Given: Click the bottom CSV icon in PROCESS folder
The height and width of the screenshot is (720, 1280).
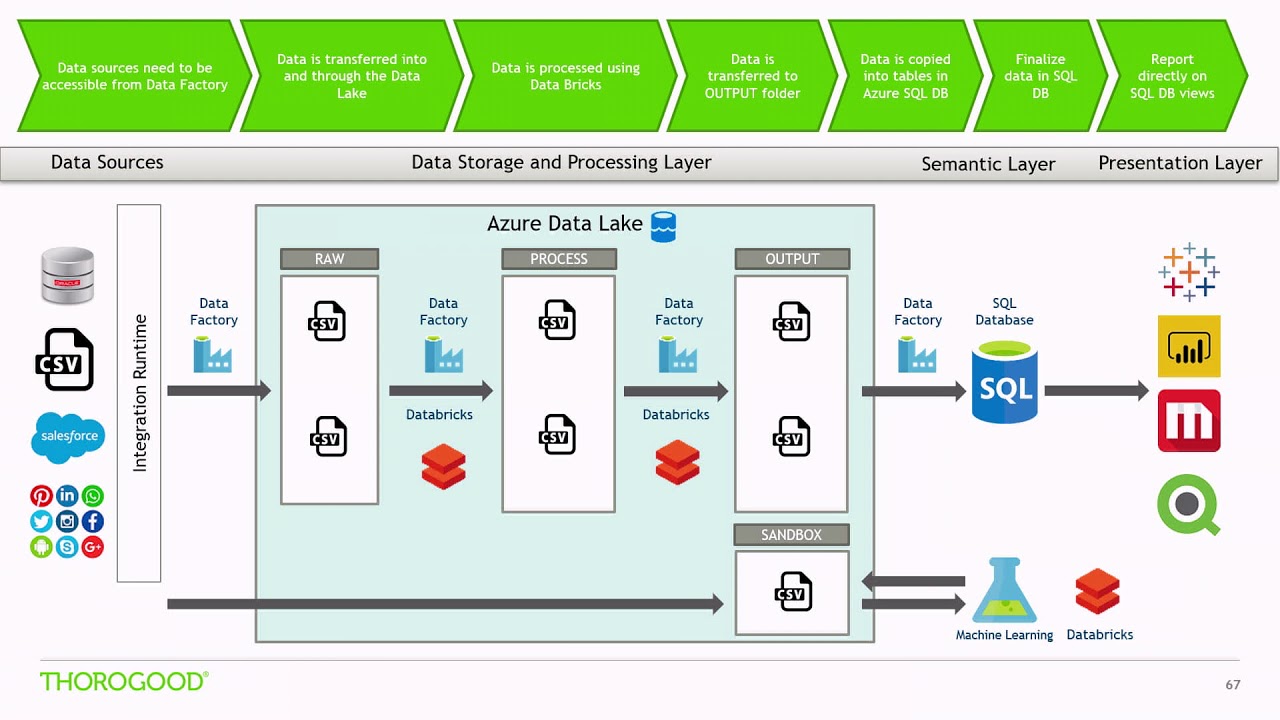Looking at the screenshot, I should coord(557,436).
